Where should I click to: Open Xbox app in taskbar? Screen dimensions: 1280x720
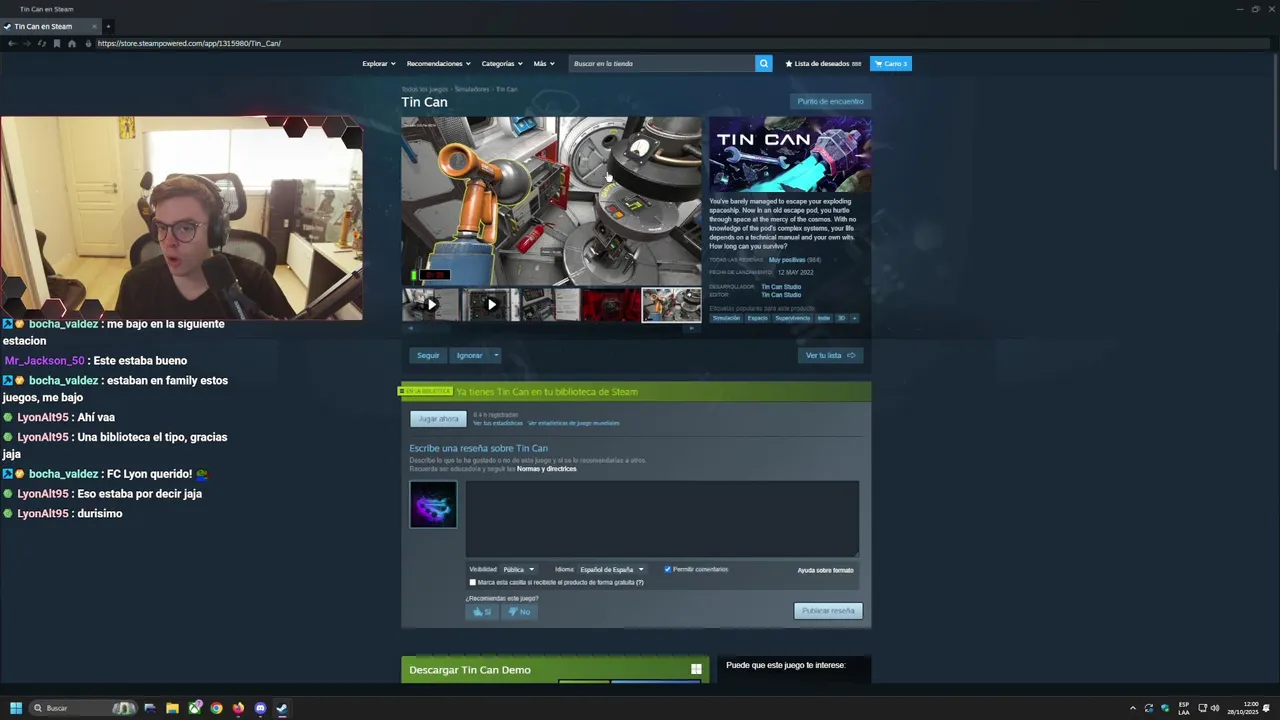[x=194, y=708]
